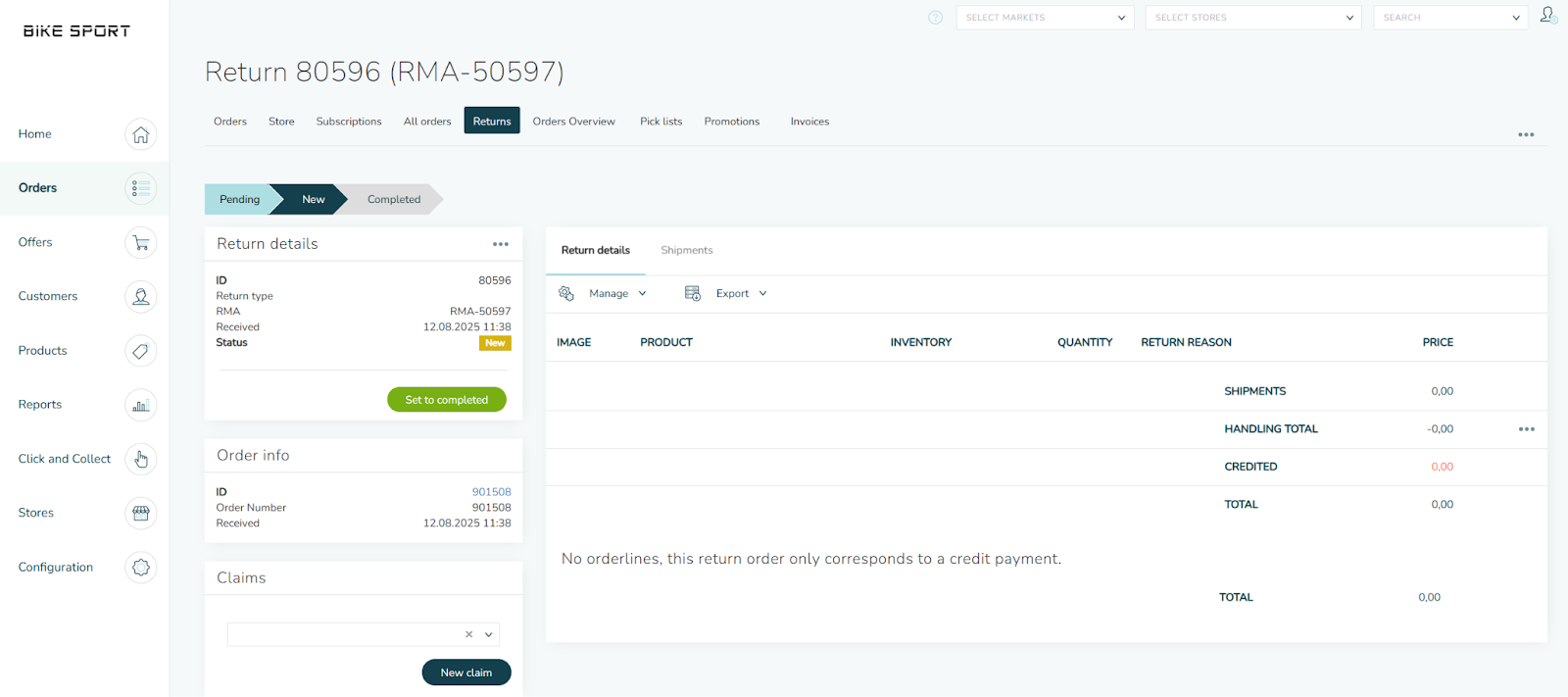Click order ID link 901508
This screenshot has width=1568, height=697.
pos(491,492)
